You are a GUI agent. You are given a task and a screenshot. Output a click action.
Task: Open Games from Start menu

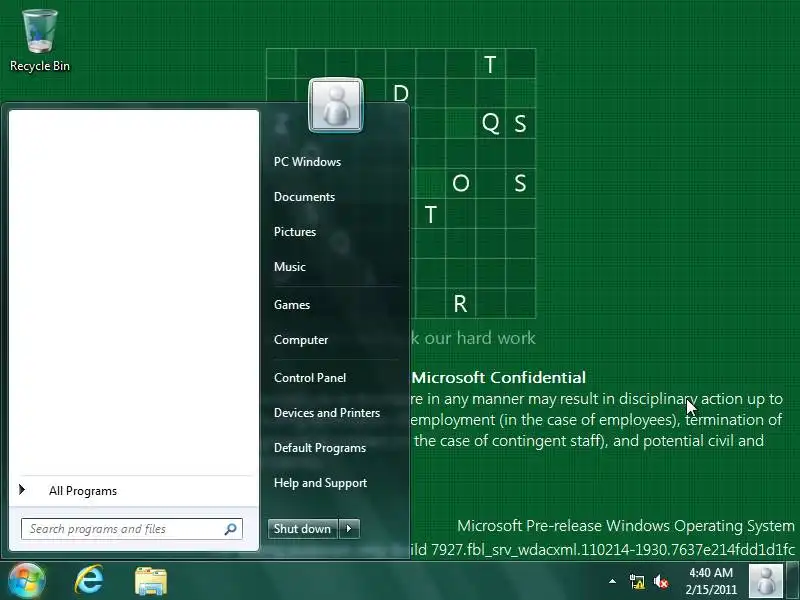292,305
